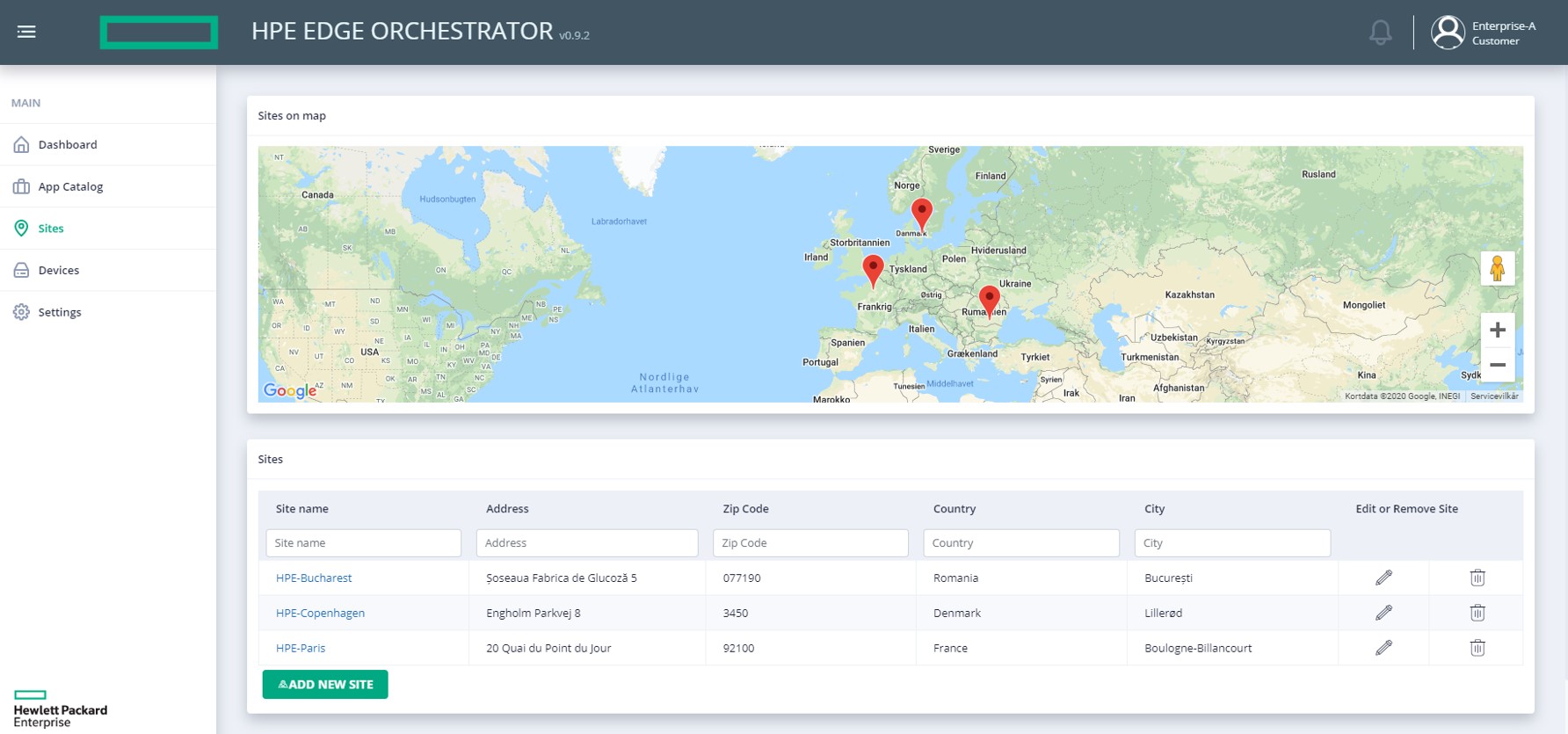Click the Hewlett Packard Enterprise footer logo

point(60,709)
